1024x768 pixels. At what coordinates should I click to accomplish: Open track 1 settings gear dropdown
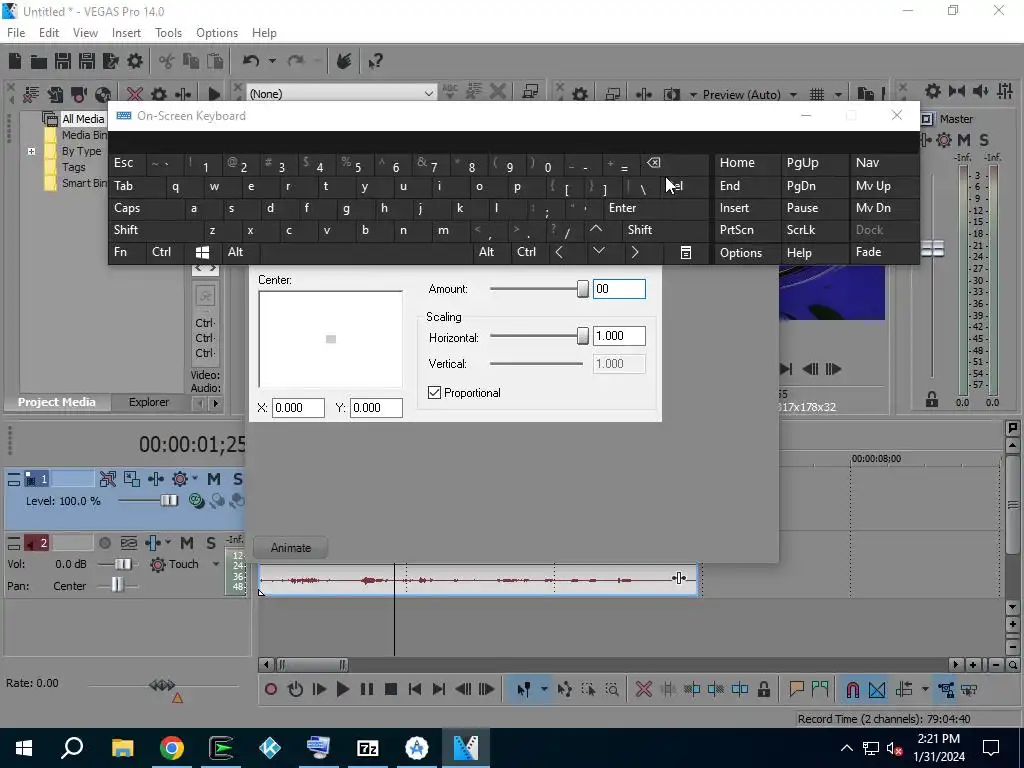click(x=195, y=479)
